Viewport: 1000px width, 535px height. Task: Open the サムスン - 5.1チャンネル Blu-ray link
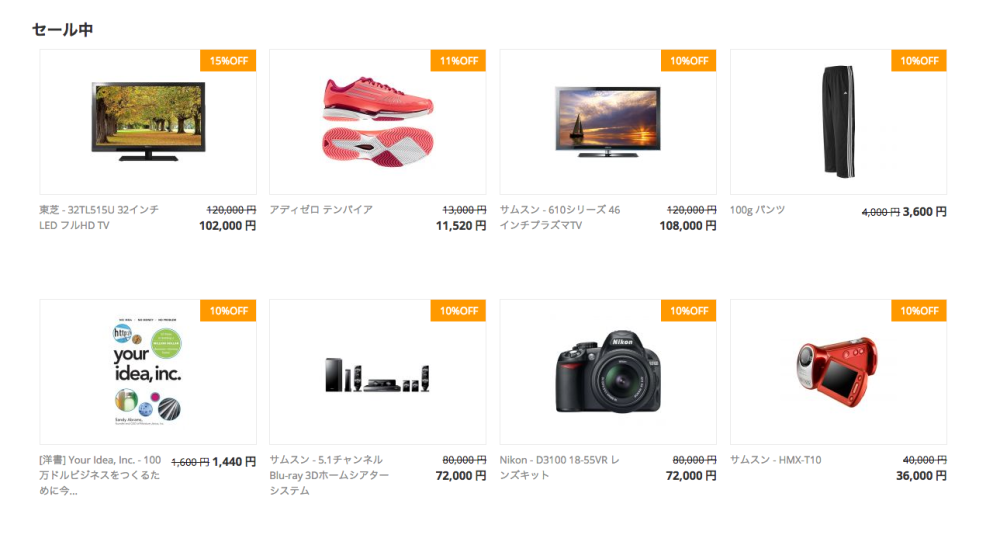(x=329, y=475)
